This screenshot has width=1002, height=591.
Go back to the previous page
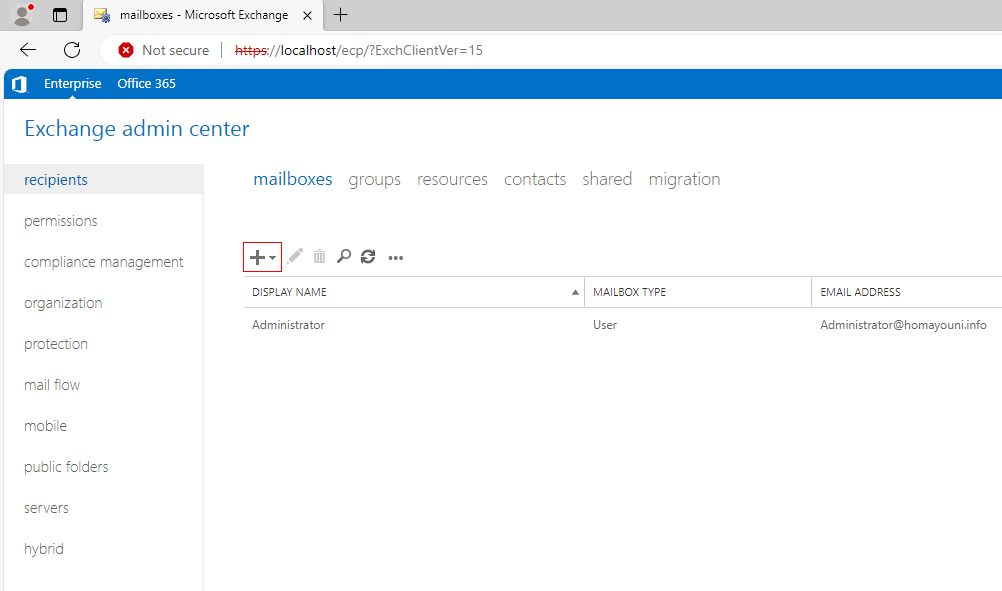coord(28,50)
